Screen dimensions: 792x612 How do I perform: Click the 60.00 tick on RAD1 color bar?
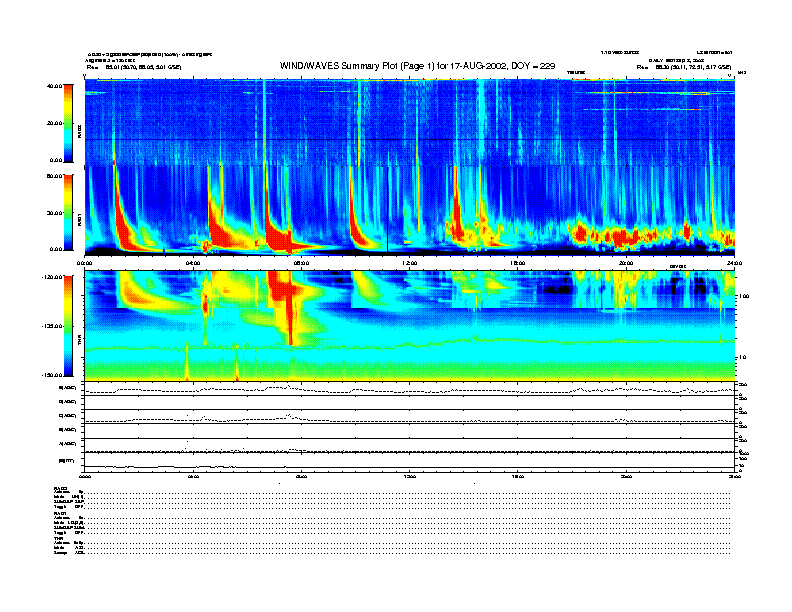[x=54, y=176]
